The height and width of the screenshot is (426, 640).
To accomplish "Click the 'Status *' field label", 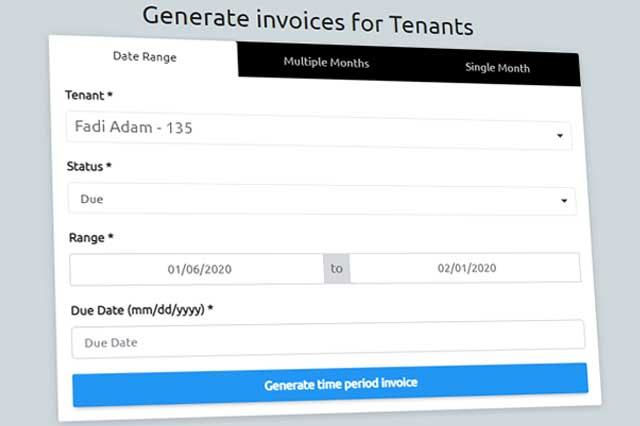I will pos(89,166).
